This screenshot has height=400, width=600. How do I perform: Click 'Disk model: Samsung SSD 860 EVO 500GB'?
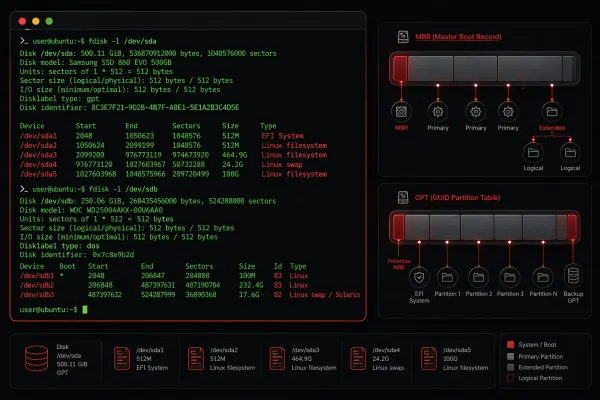tap(96, 62)
